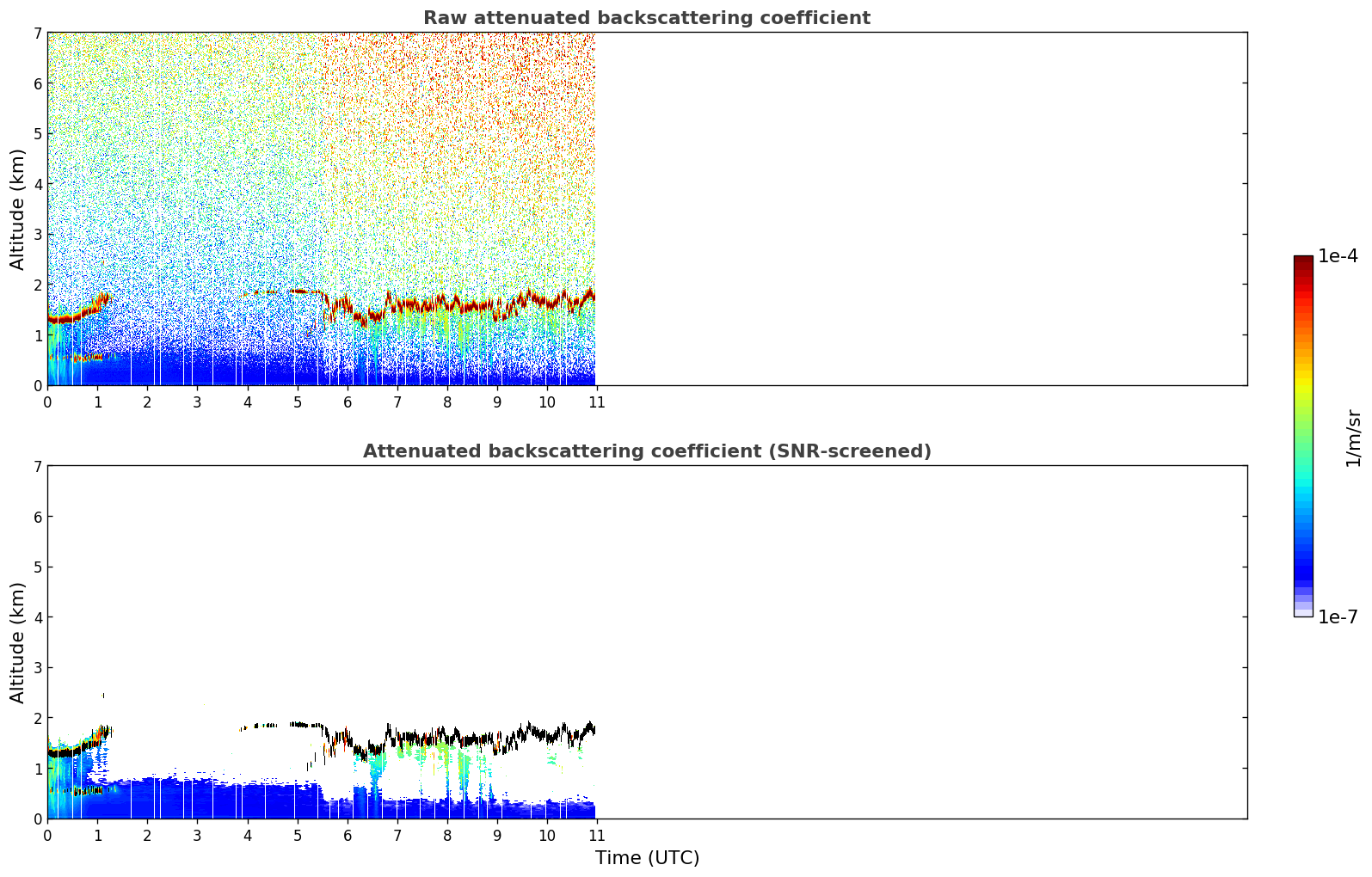Click 'Altitude (km)' label of the SNR-screened plot

point(18,642)
